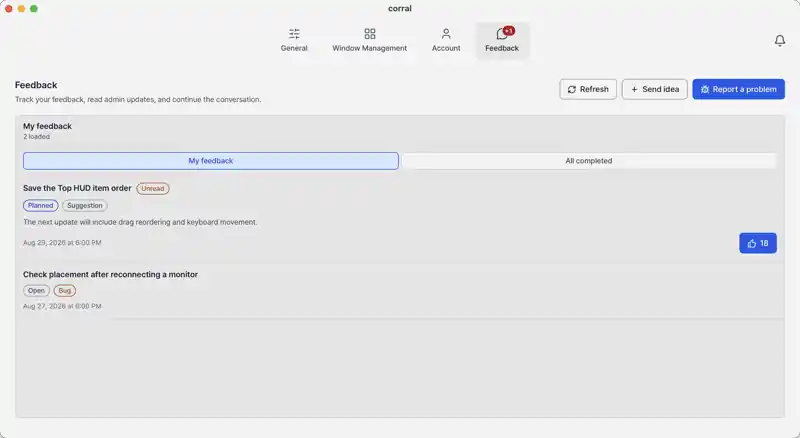Switch to the All completed segment
The width and height of the screenshot is (800, 438).
click(x=589, y=161)
